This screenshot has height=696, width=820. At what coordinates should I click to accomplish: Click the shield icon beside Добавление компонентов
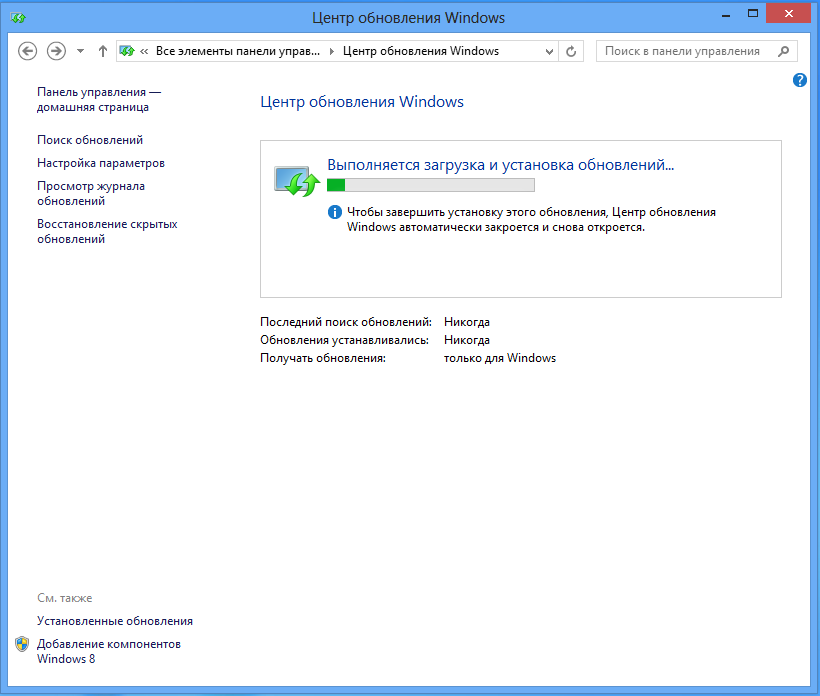click(22, 645)
